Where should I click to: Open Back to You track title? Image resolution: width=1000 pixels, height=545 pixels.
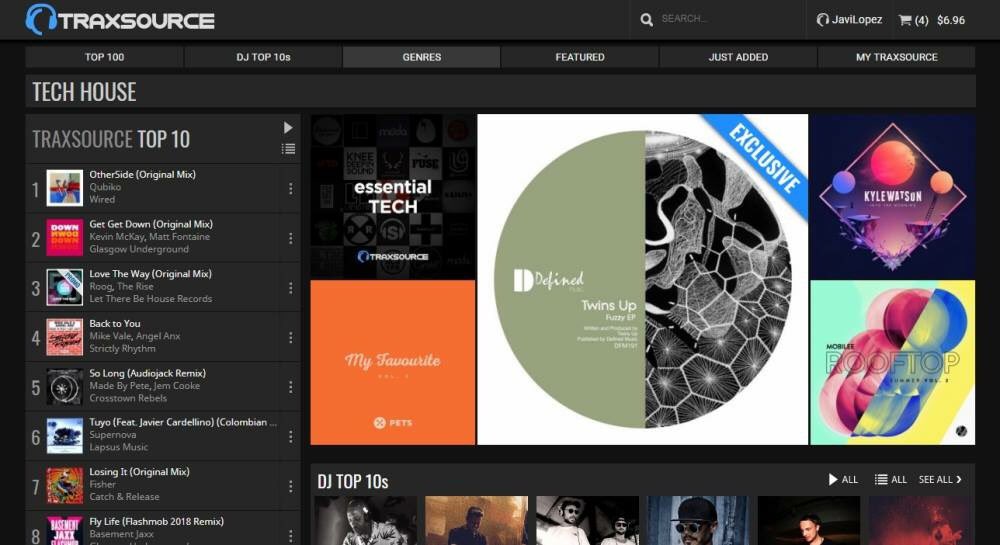point(115,323)
